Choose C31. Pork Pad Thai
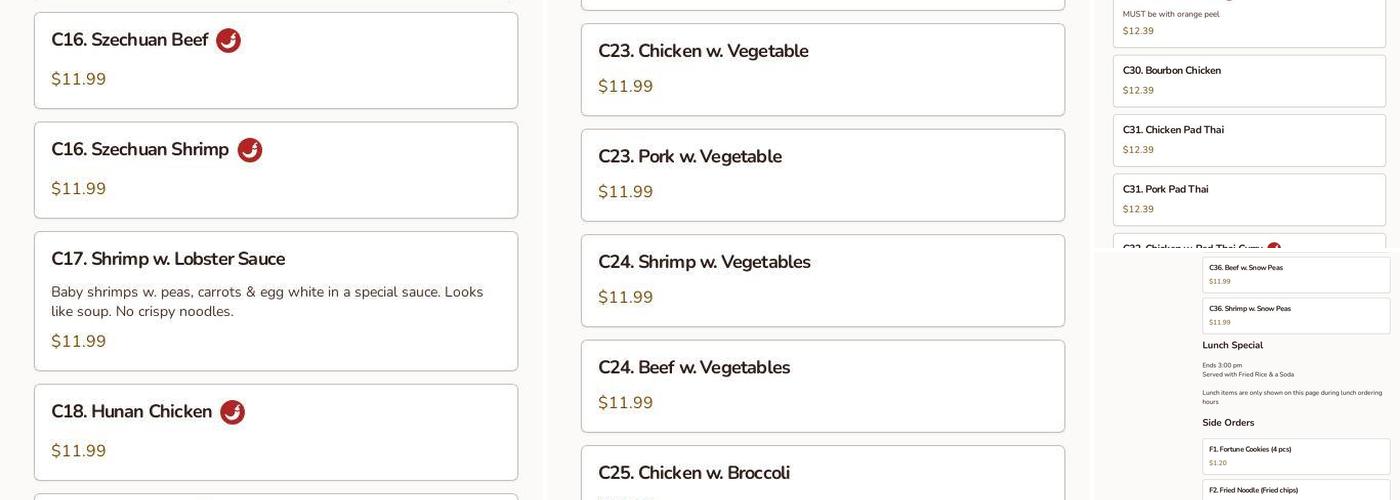The height and width of the screenshot is (500, 1400). tap(1249, 199)
